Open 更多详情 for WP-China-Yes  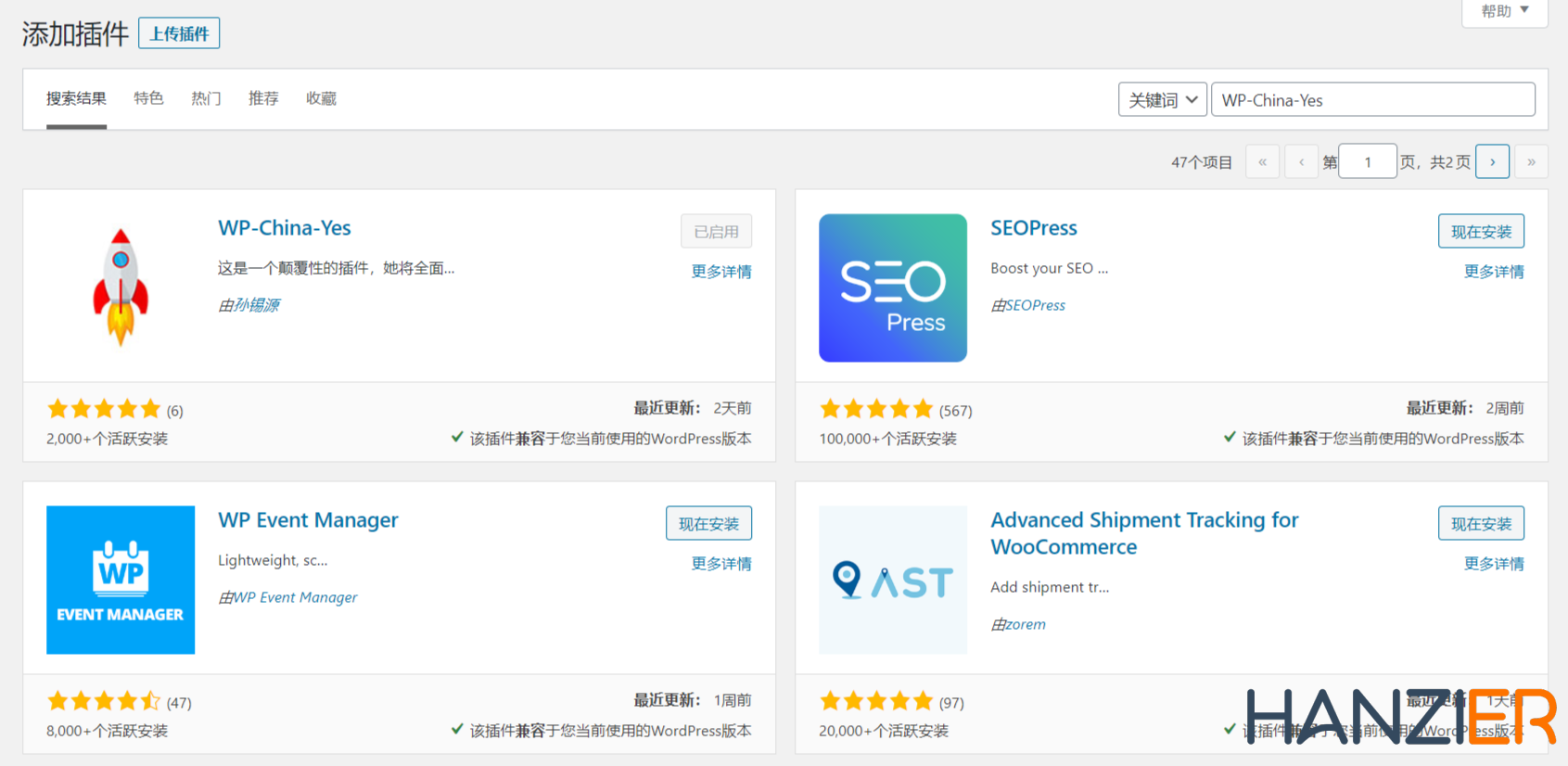click(x=721, y=272)
